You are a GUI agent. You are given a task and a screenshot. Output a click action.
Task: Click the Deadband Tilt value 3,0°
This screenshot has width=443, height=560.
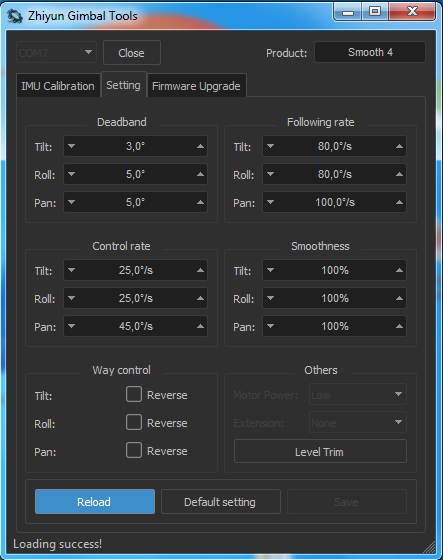point(135,146)
